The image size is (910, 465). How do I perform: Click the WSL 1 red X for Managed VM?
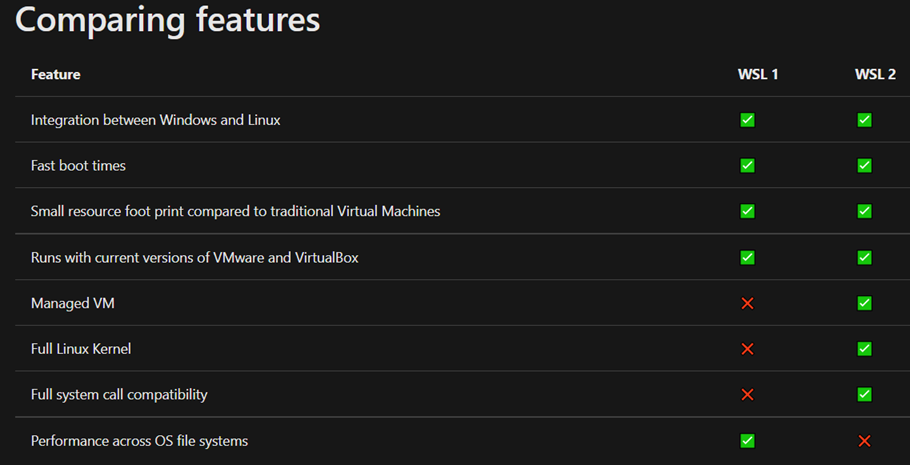click(x=748, y=303)
